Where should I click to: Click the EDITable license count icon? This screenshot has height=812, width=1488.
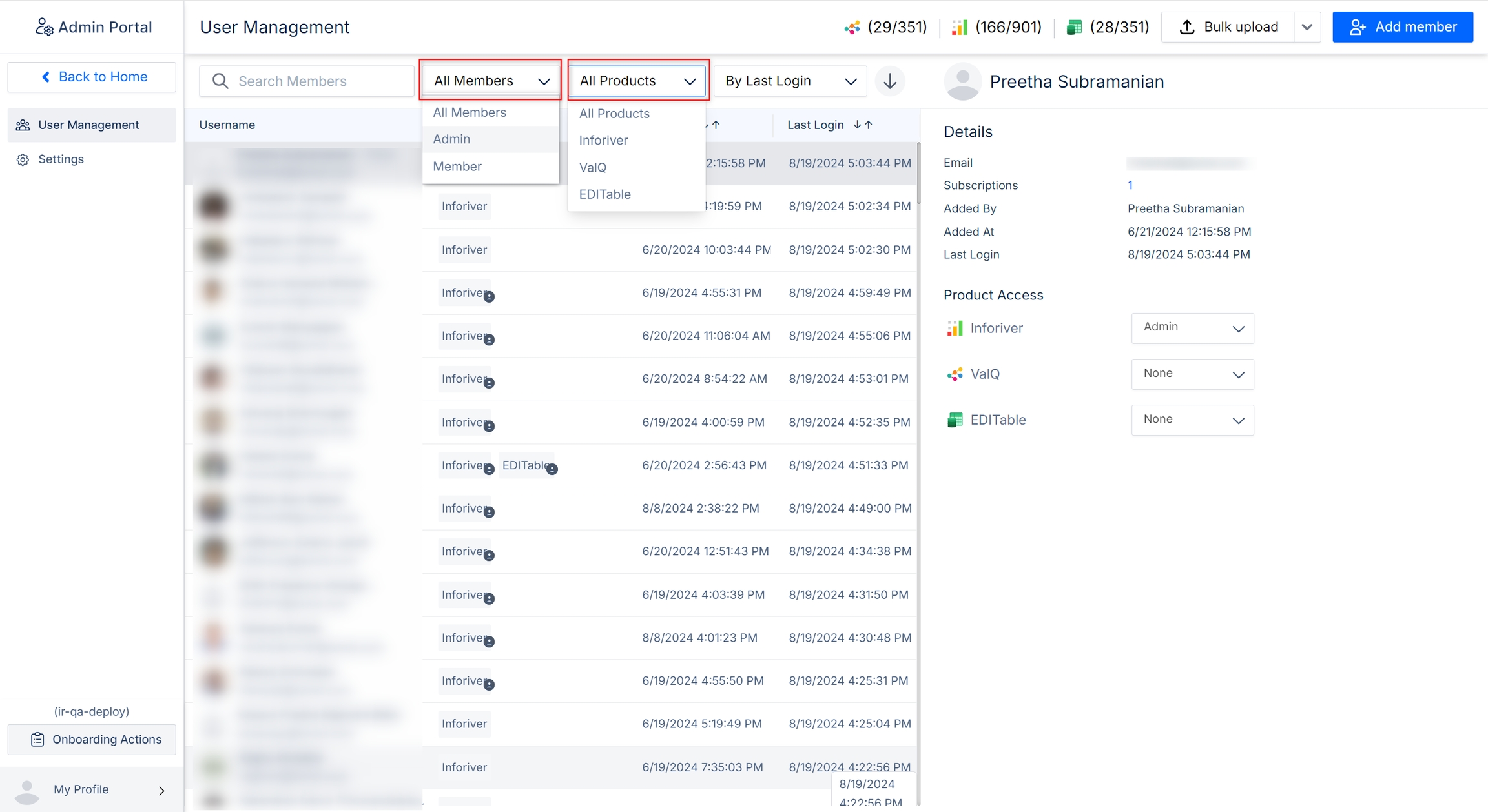pyautogui.click(x=1074, y=27)
